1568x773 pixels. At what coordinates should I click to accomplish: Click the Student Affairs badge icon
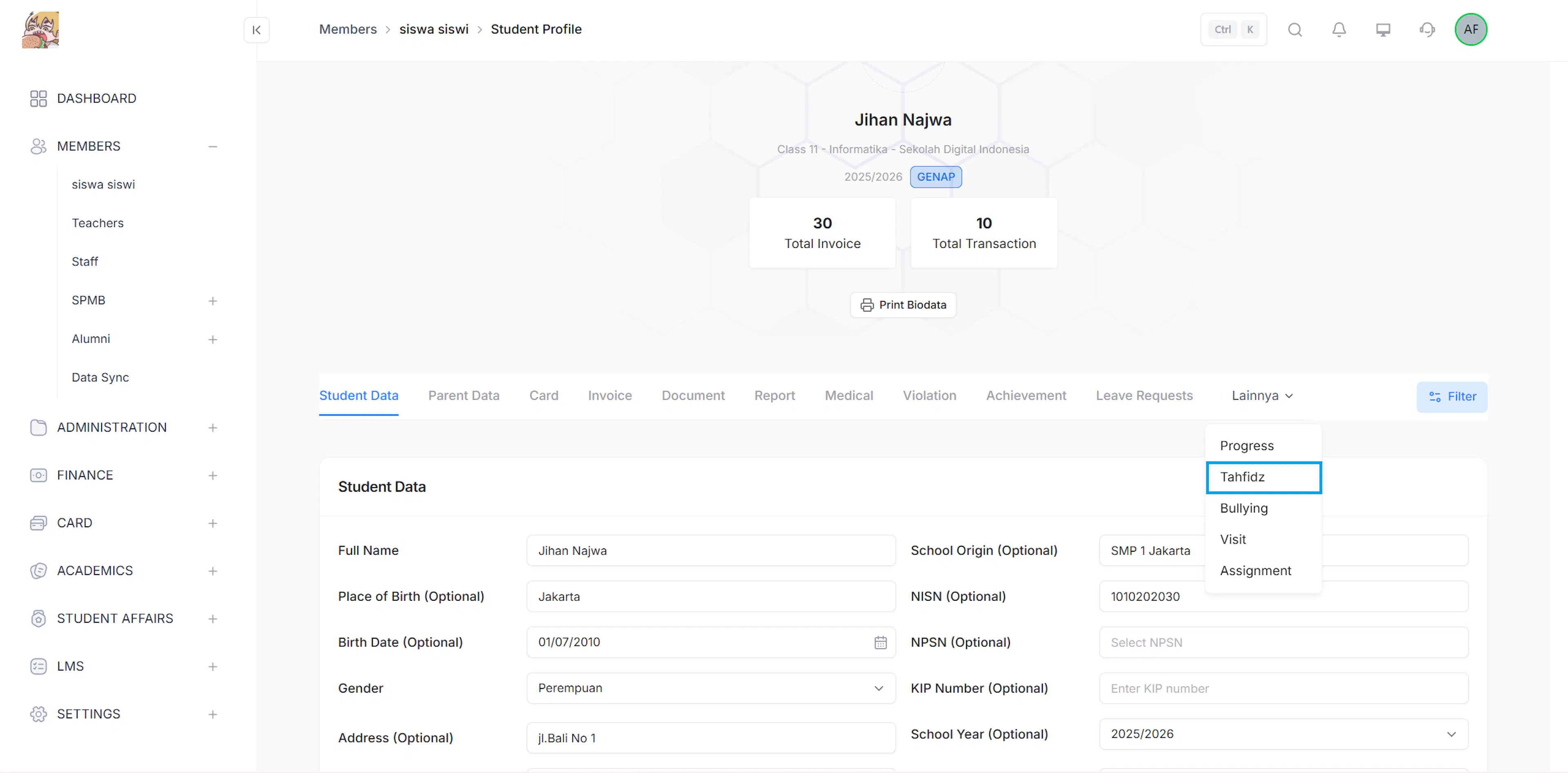point(38,618)
